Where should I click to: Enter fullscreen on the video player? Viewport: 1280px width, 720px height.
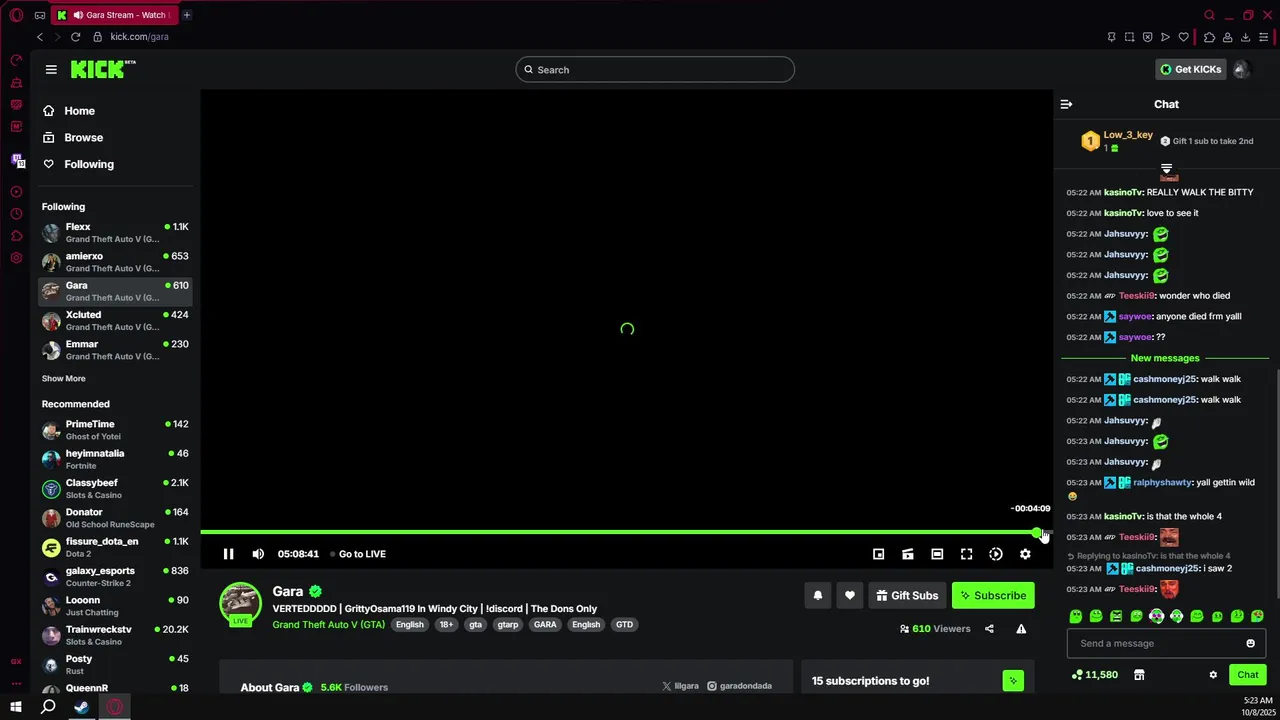(966, 554)
